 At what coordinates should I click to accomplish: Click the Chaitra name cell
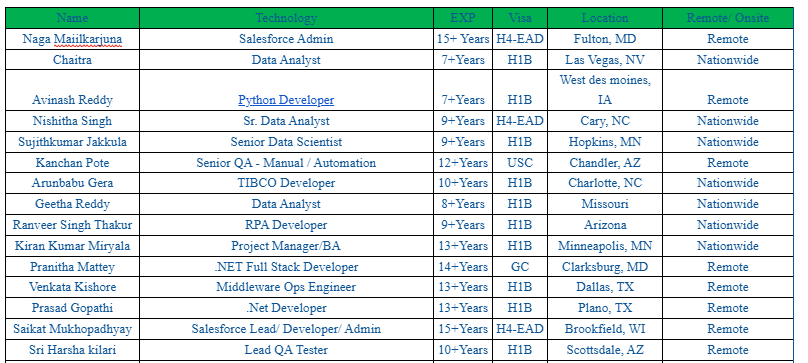[x=73, y=60]
